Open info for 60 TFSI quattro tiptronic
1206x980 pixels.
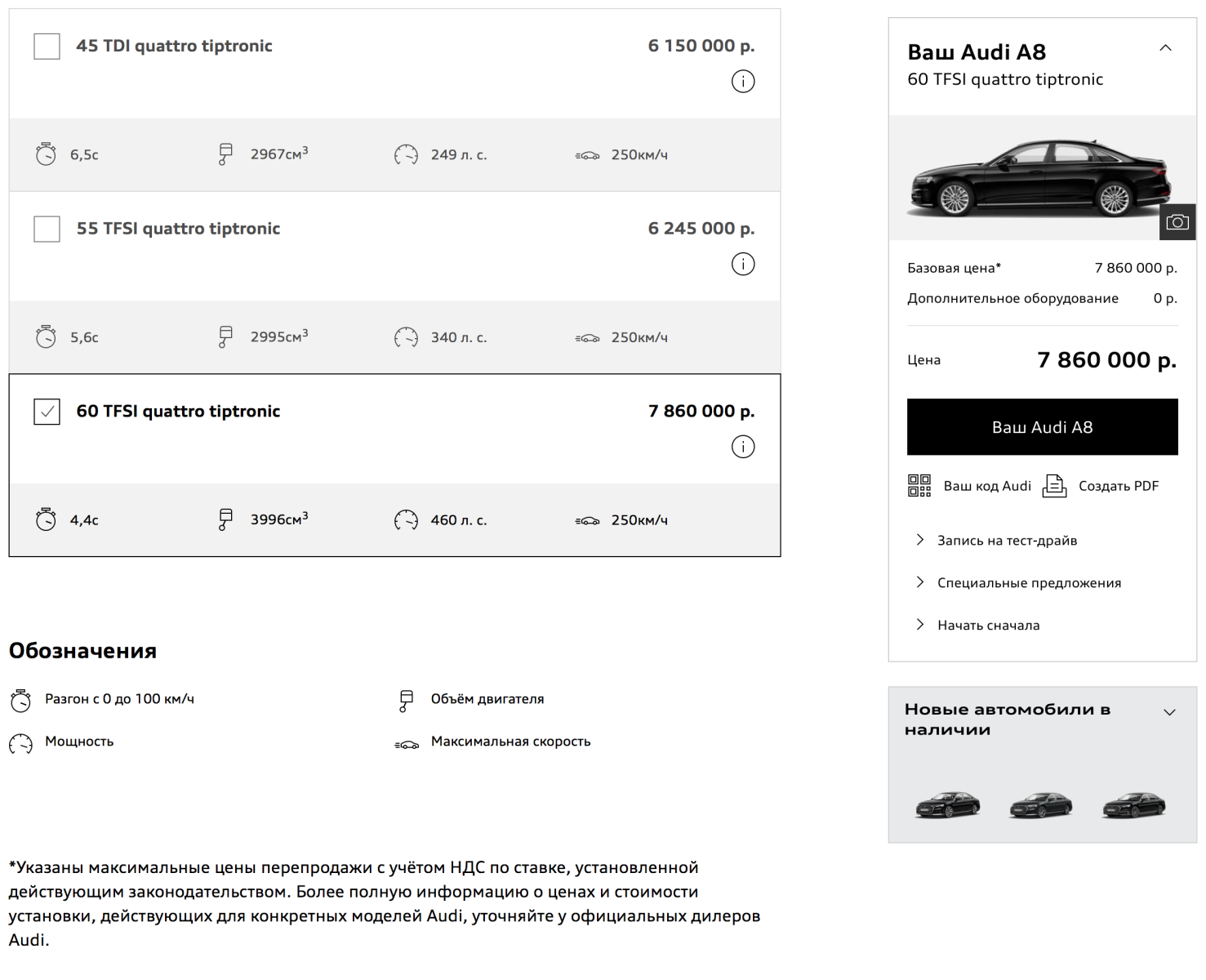pyautogui.click(x=742, y=447)
